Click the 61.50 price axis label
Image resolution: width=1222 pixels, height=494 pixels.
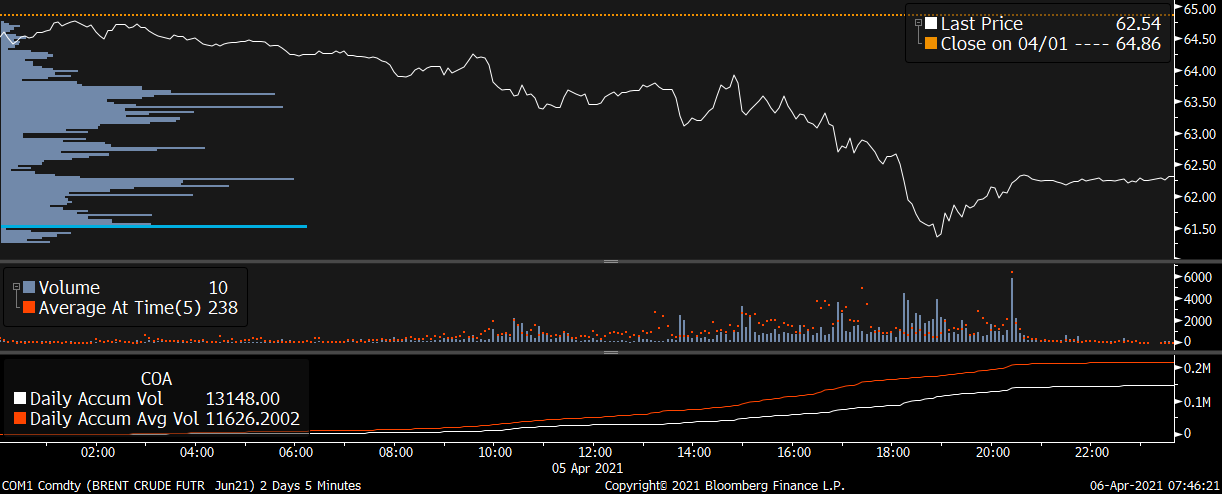coord(1199,229)
